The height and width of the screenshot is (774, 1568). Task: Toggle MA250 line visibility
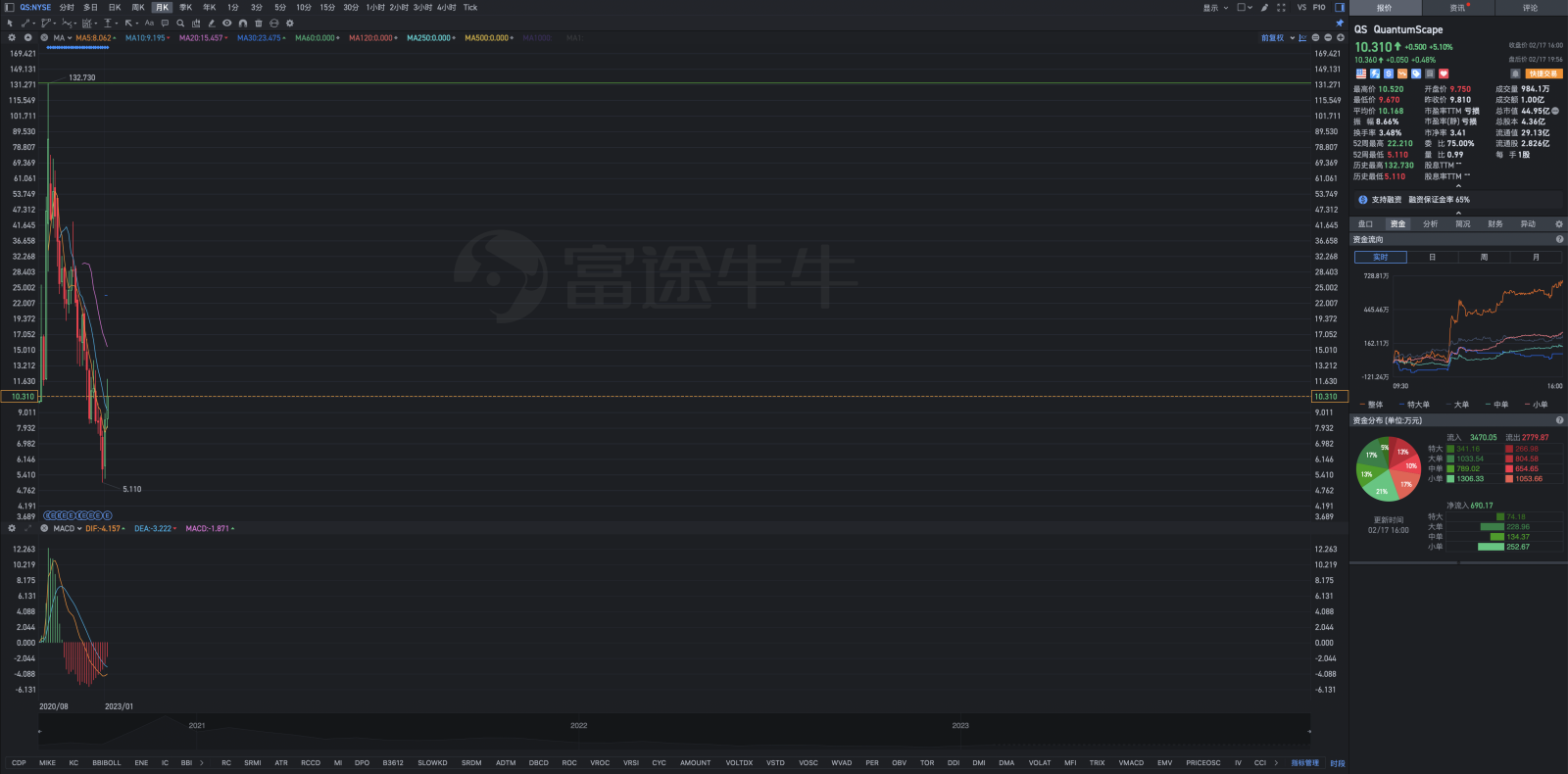[431, 38]
